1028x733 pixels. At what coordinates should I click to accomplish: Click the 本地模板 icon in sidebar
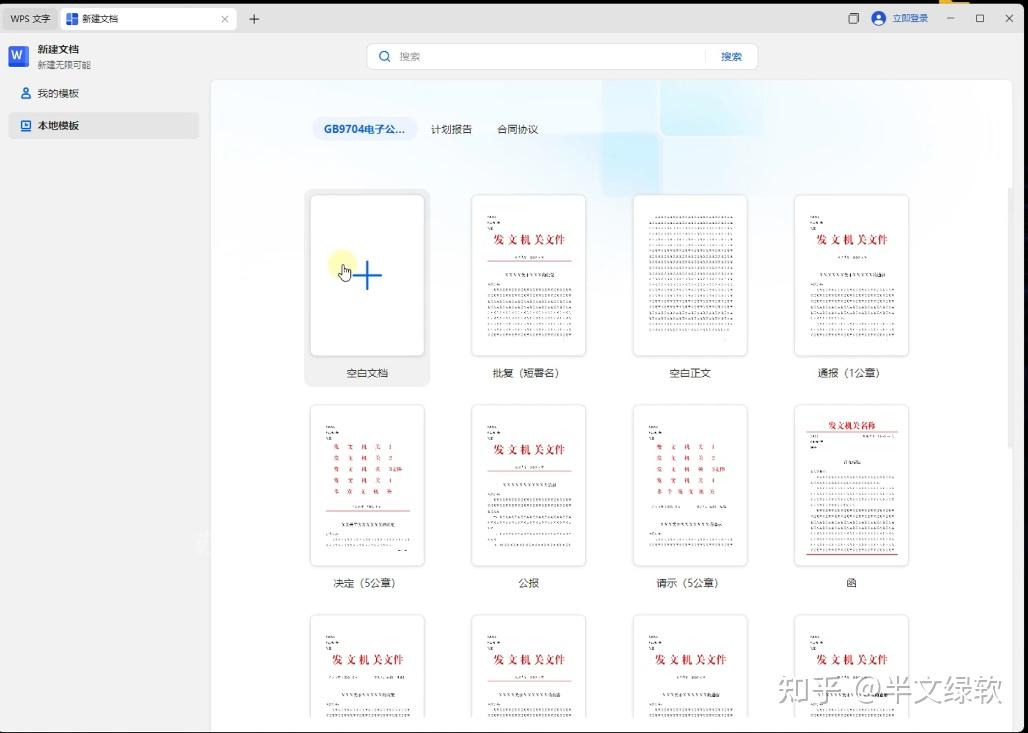click(26, 125)
